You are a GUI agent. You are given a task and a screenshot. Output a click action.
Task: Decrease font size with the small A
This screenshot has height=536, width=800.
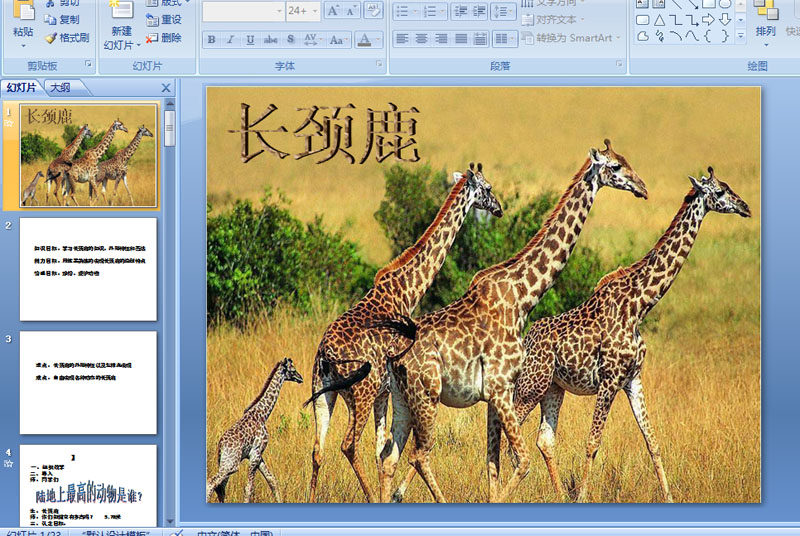coord(351,11)
